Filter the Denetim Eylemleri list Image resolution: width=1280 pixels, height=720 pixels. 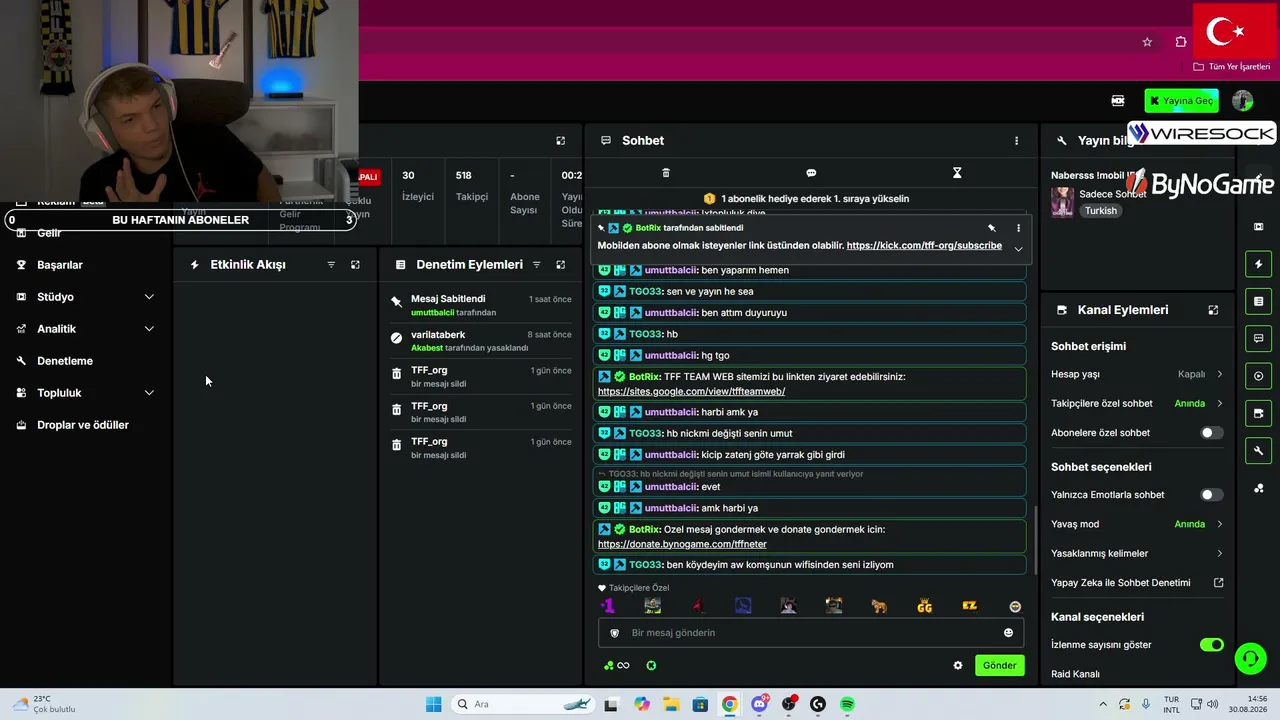tap(536, 265)
